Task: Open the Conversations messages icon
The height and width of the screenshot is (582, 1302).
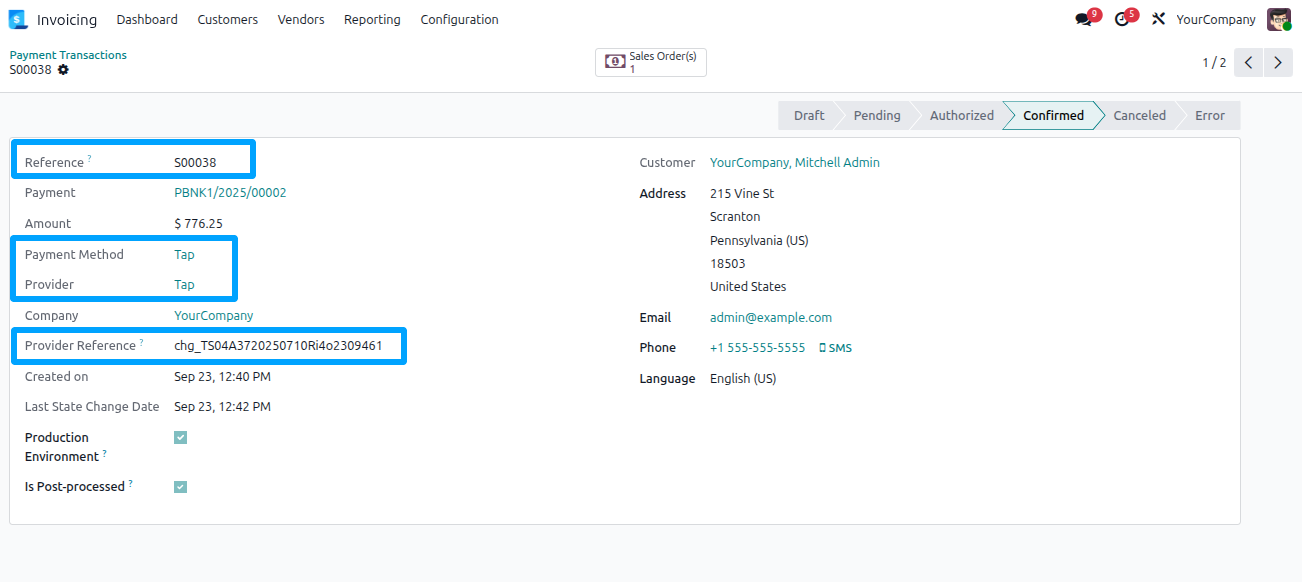Action: coord(1083,19)
